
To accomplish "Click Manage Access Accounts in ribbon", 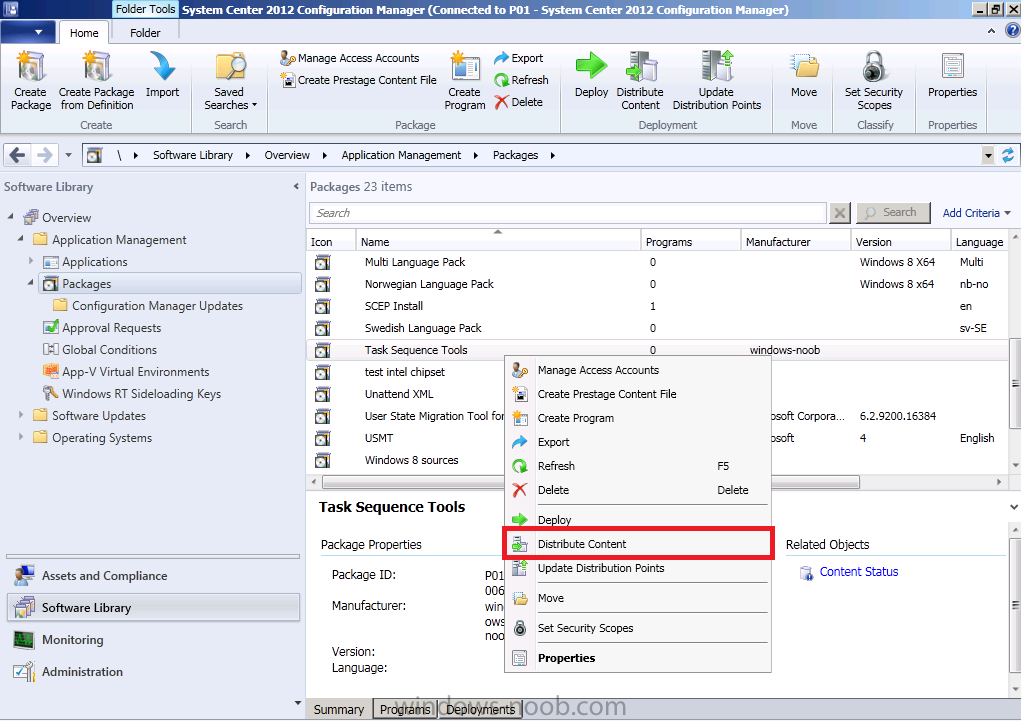I will point(350,58).
